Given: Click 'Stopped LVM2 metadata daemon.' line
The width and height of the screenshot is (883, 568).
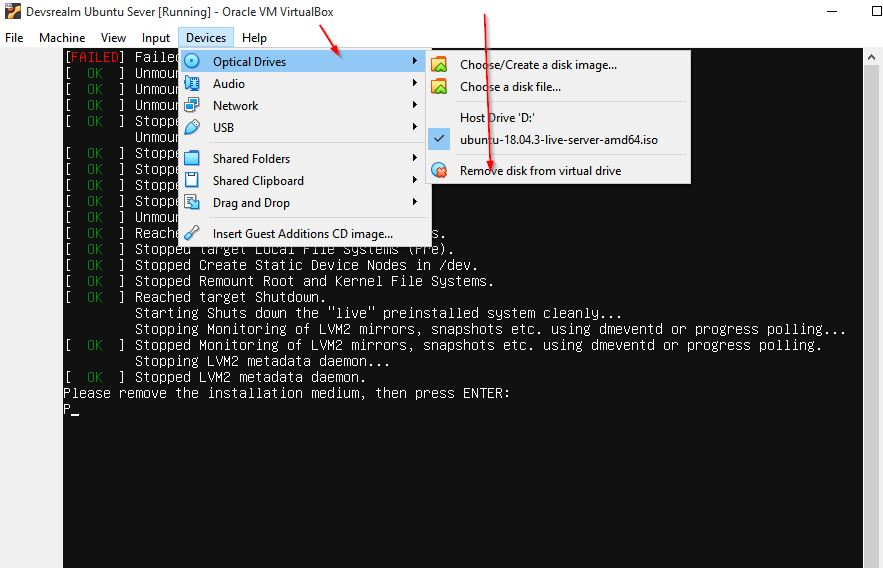Looking at the screenshot, I should [251, 377].
